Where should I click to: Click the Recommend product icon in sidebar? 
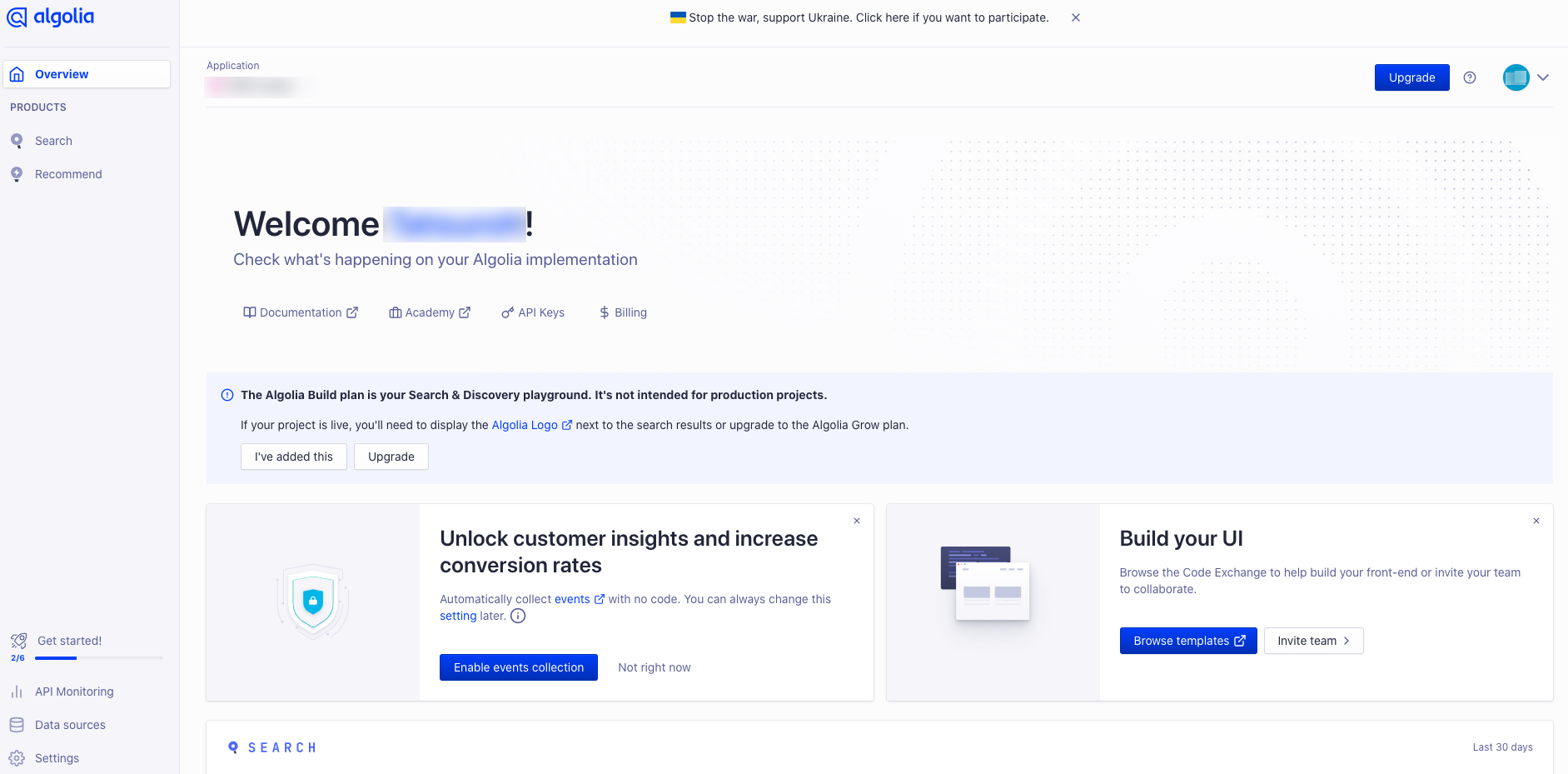click(x=17, y=174)
